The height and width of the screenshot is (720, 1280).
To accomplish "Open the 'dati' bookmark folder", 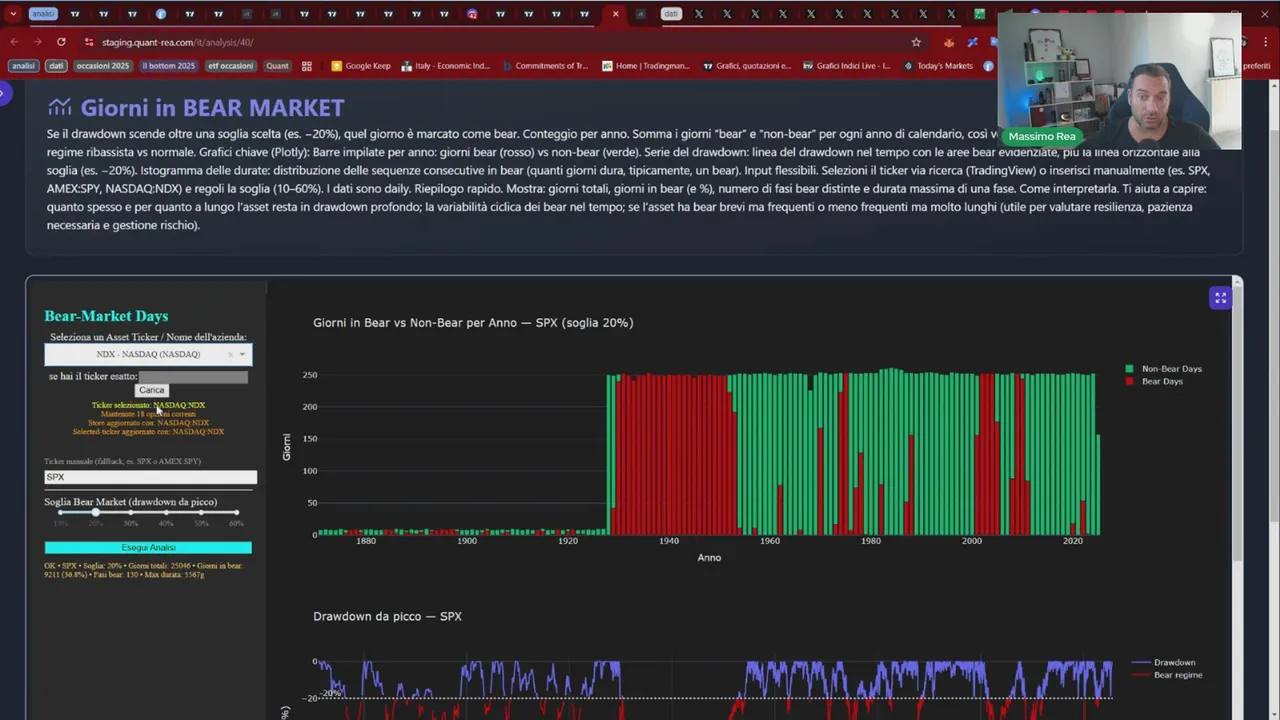I will [x=56, y=66].
